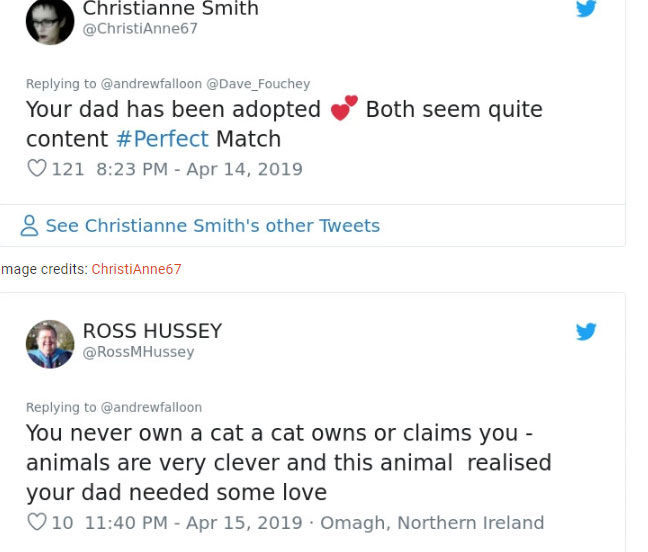See Christianne Smith's other Tweets
Screen dimensions: 648x552
pyautogui.click(x=212, y=226)
